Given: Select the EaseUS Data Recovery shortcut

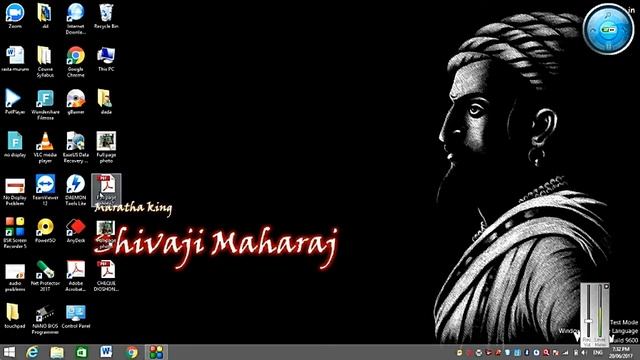Looking at the screenshot, I should tap(76, 147).
